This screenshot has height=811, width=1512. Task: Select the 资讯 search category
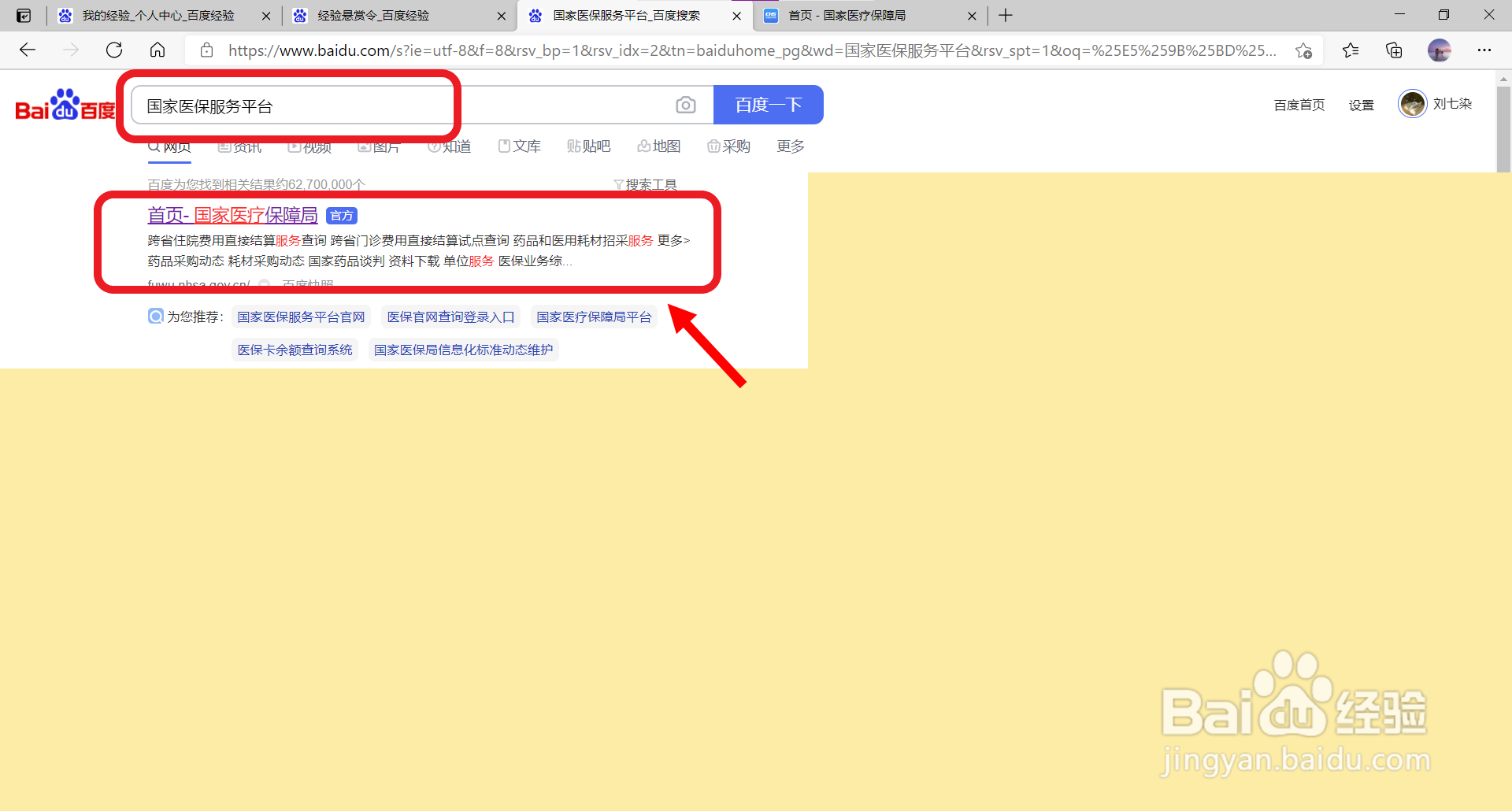click(x=240, y=146)
